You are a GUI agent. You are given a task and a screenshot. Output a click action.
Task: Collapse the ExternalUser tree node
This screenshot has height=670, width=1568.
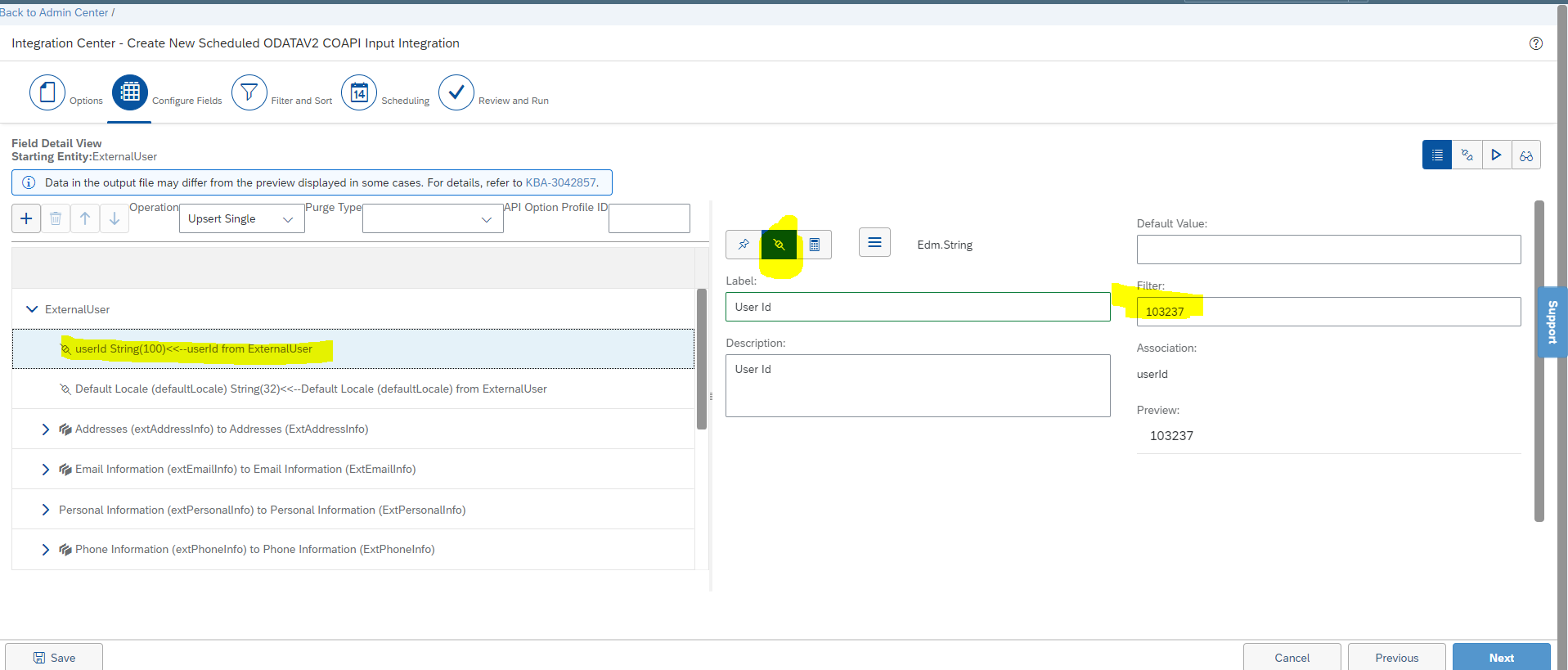(x=32, y=309)
